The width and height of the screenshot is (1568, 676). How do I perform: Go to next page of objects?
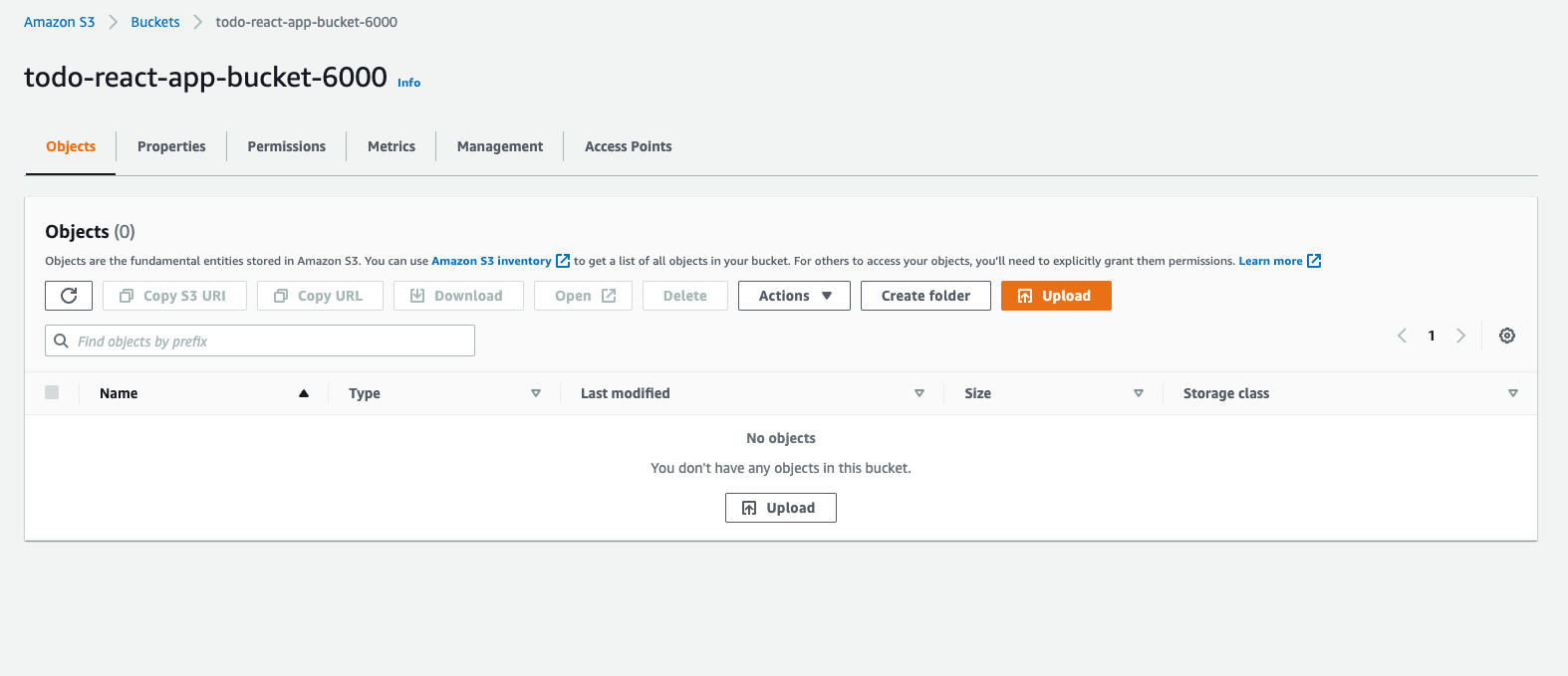click(1461, 336)
